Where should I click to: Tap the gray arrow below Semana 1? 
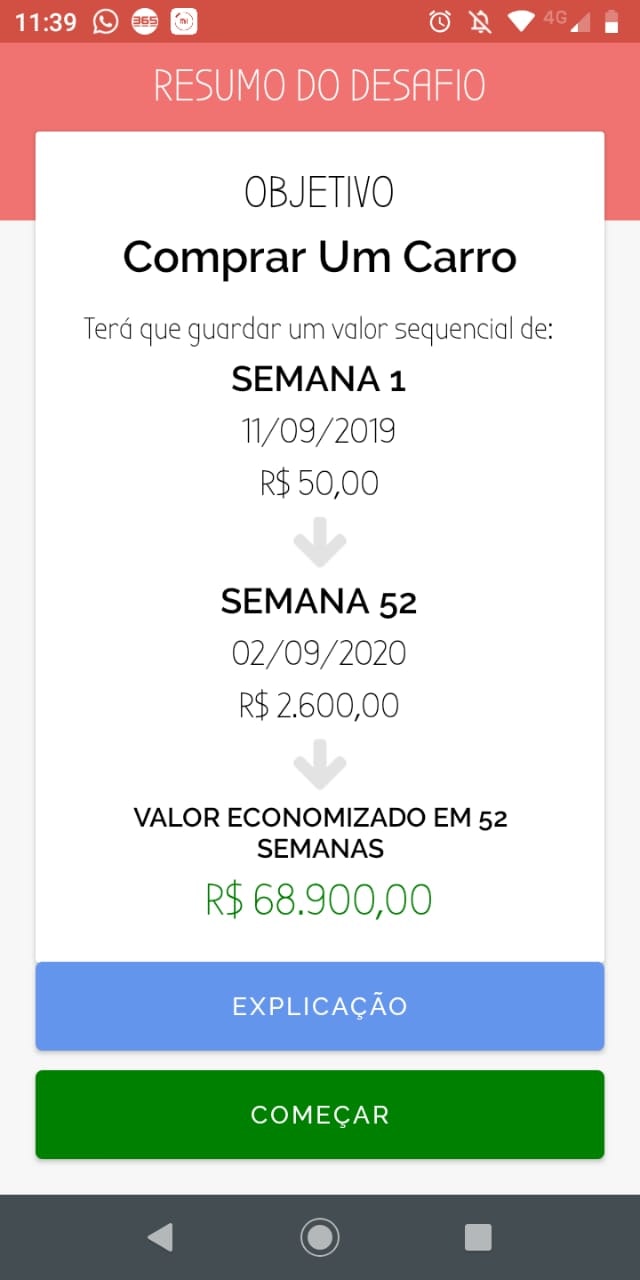click(318, 540)
